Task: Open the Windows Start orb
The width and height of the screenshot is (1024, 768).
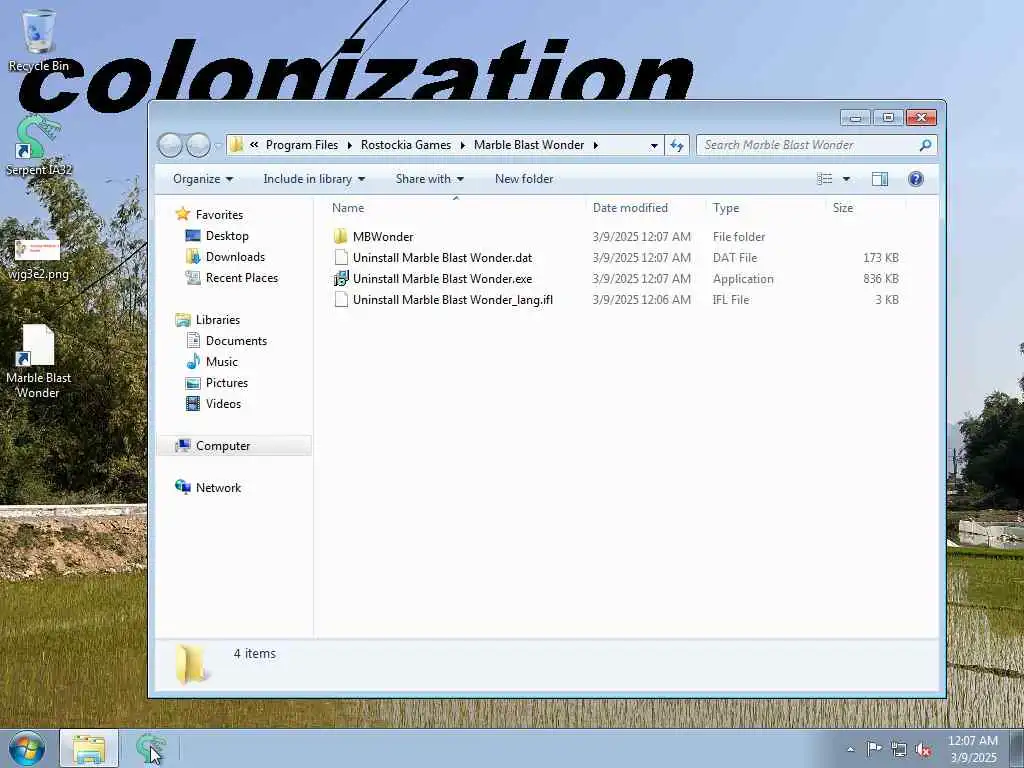Action: coord(26,748)
